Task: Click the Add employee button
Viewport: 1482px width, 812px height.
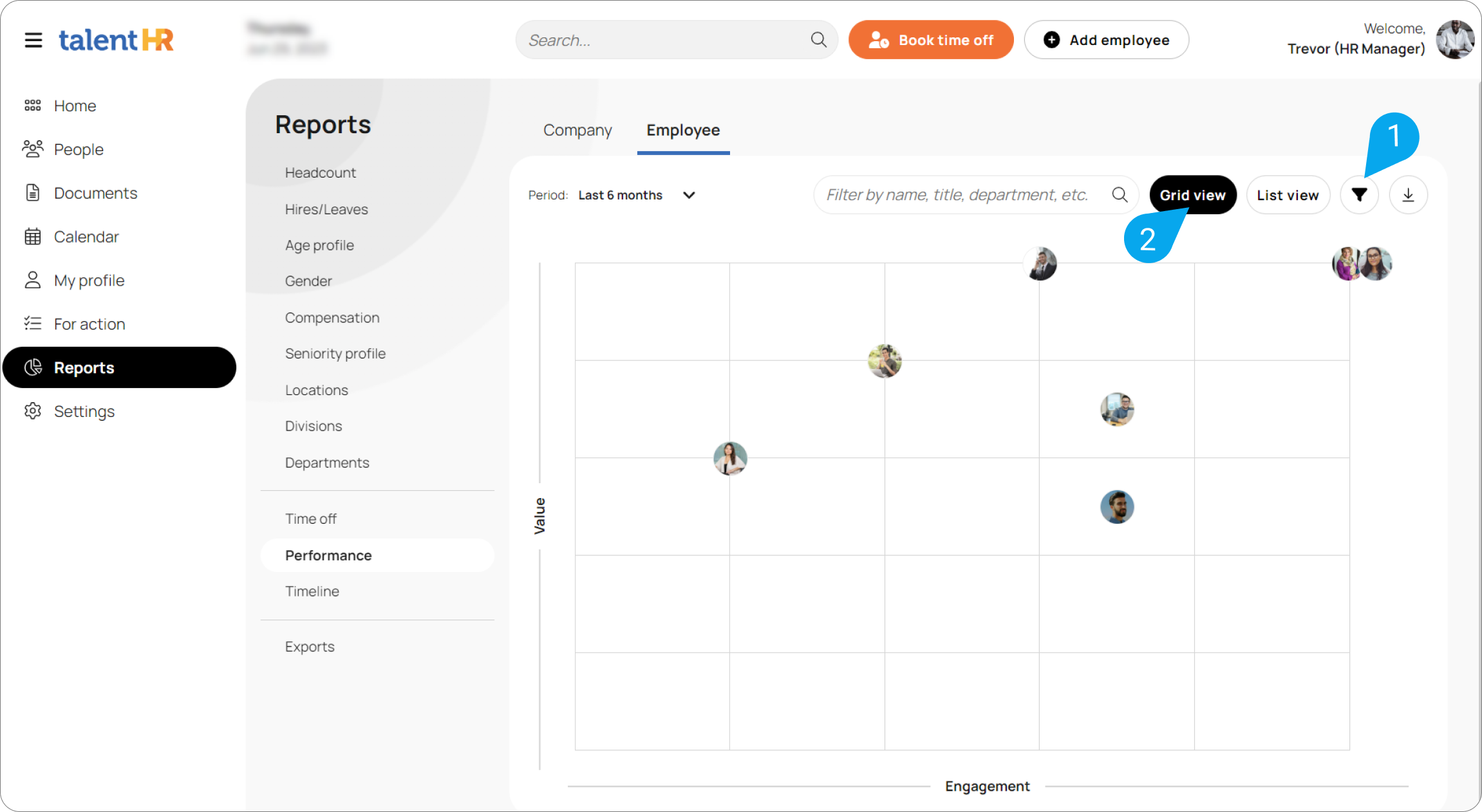Action: (1106, 40)
